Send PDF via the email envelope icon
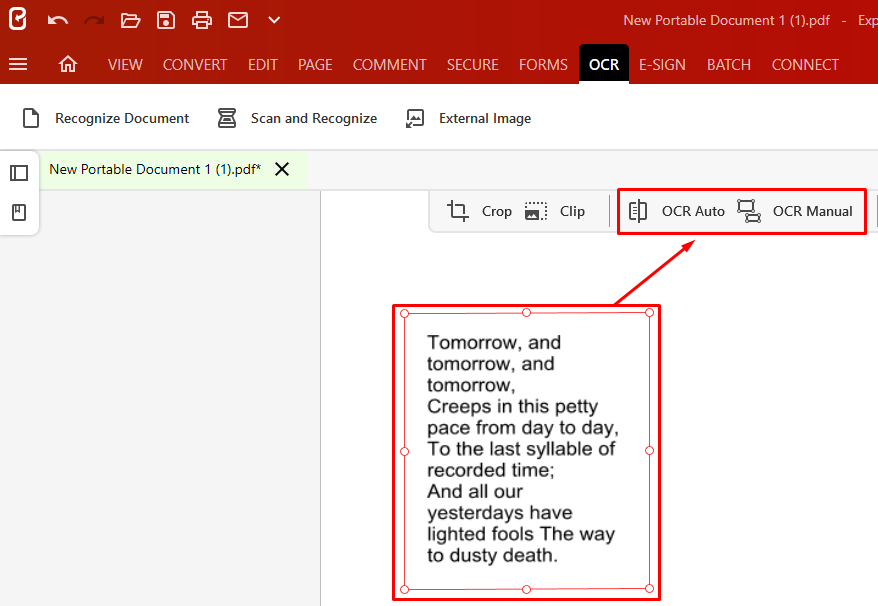 237,20
